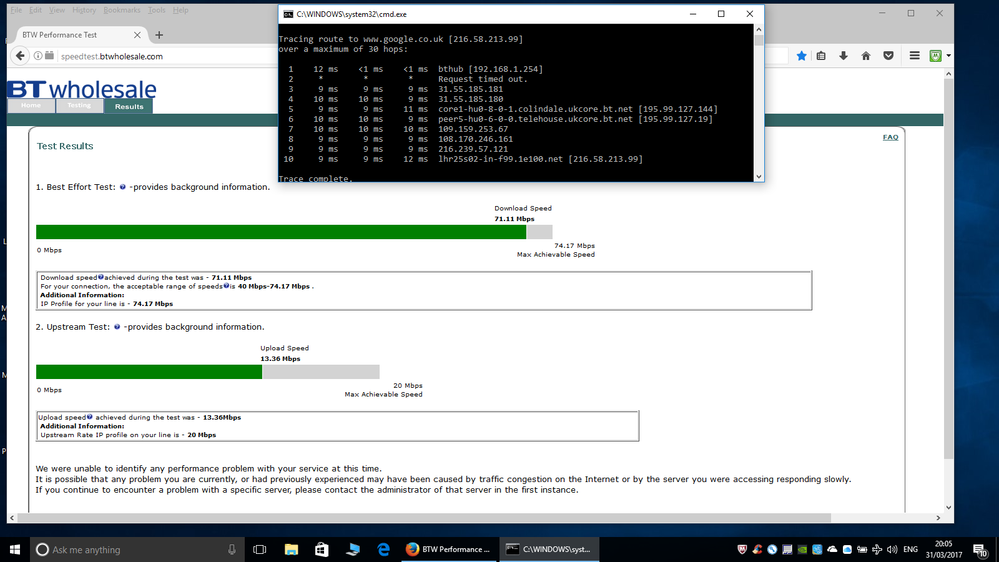Open the File menu in Firefox
This screenshot has height=562, width=999.
pyautogui.click(x=17, y=10)
